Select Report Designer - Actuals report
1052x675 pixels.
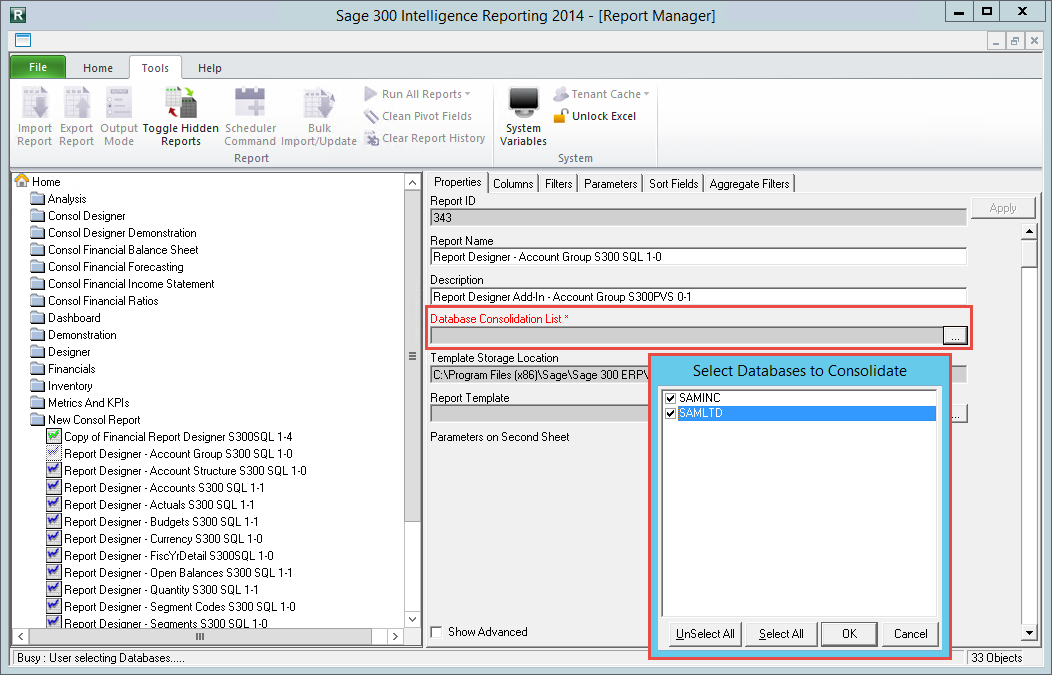coord(151,505)
